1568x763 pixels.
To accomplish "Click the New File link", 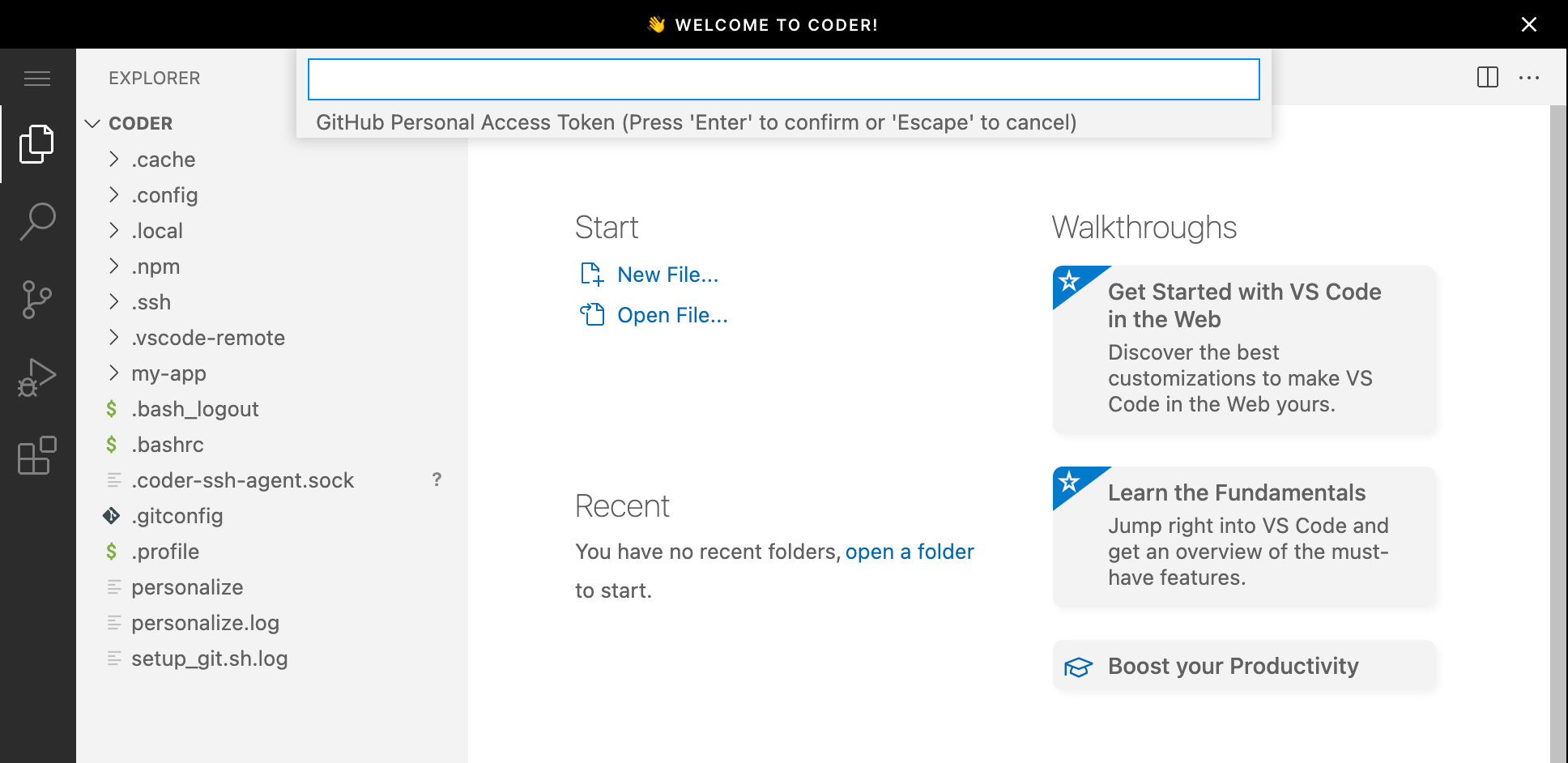I will pyautogui.click(x=667, y=274).
